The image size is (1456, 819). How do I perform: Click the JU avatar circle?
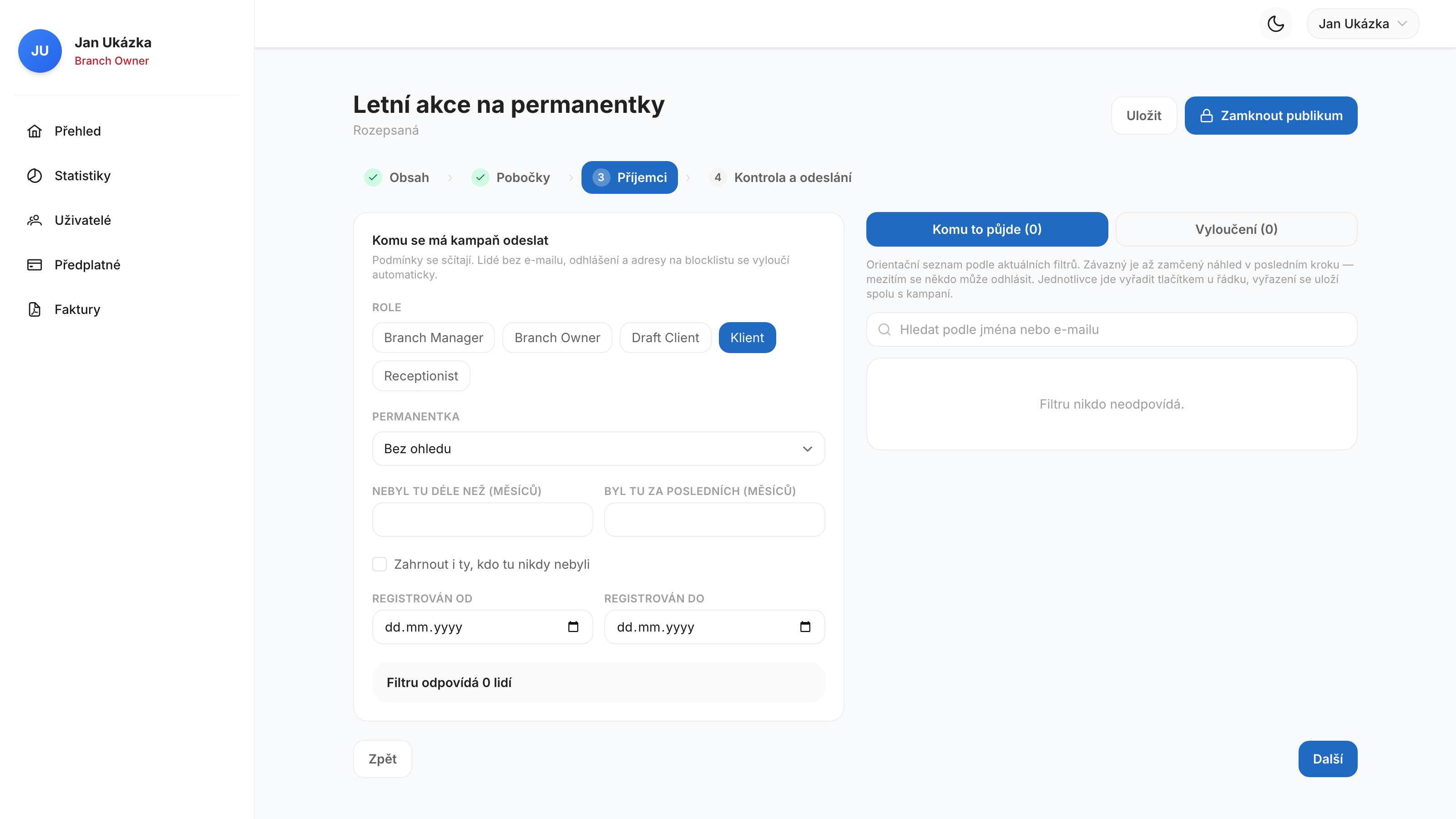(x=40, y=51)
